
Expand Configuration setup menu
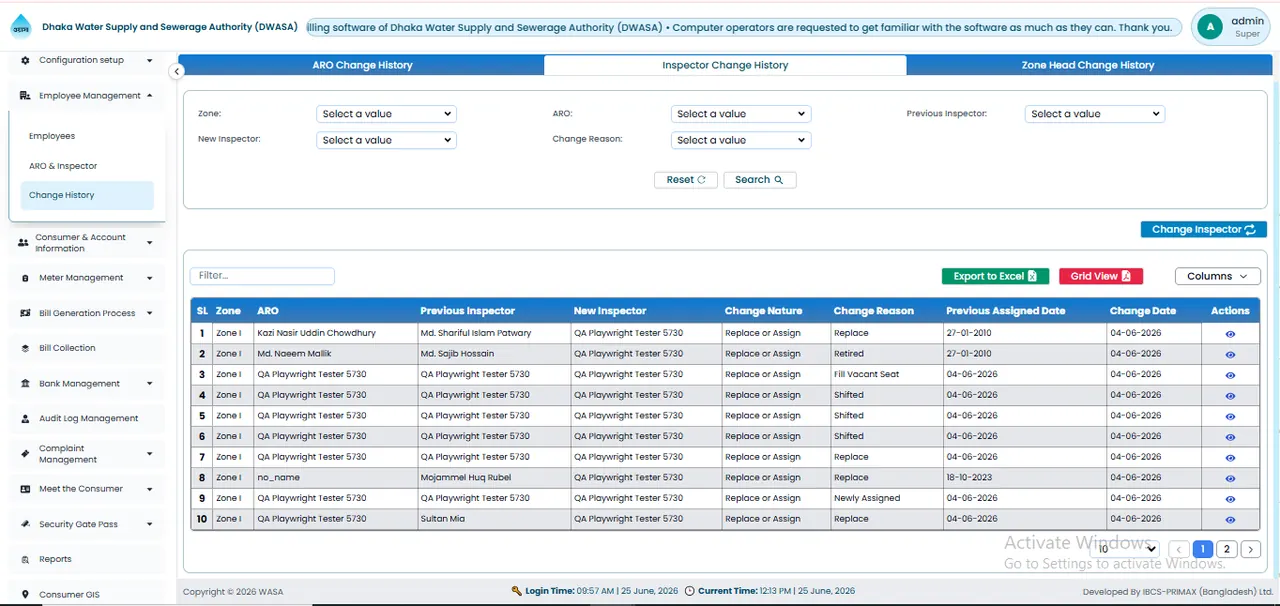tap(87, 60)
